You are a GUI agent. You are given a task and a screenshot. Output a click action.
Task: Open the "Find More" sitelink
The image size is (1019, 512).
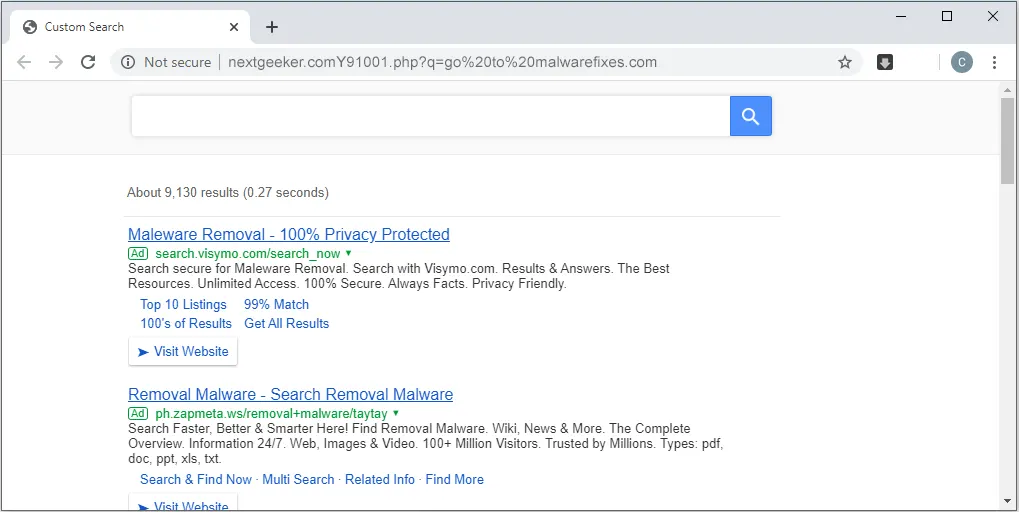point(455,480)
